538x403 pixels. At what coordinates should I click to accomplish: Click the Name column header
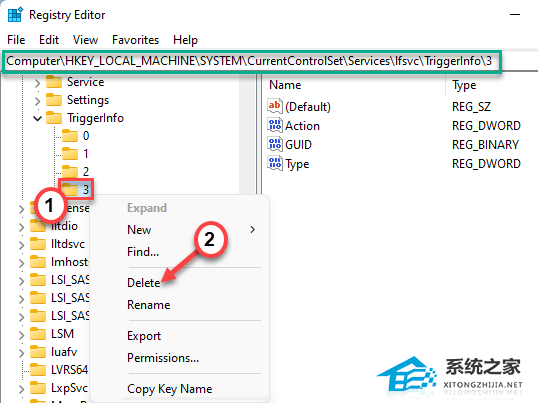pyautogui.click(x=285, y=85)
